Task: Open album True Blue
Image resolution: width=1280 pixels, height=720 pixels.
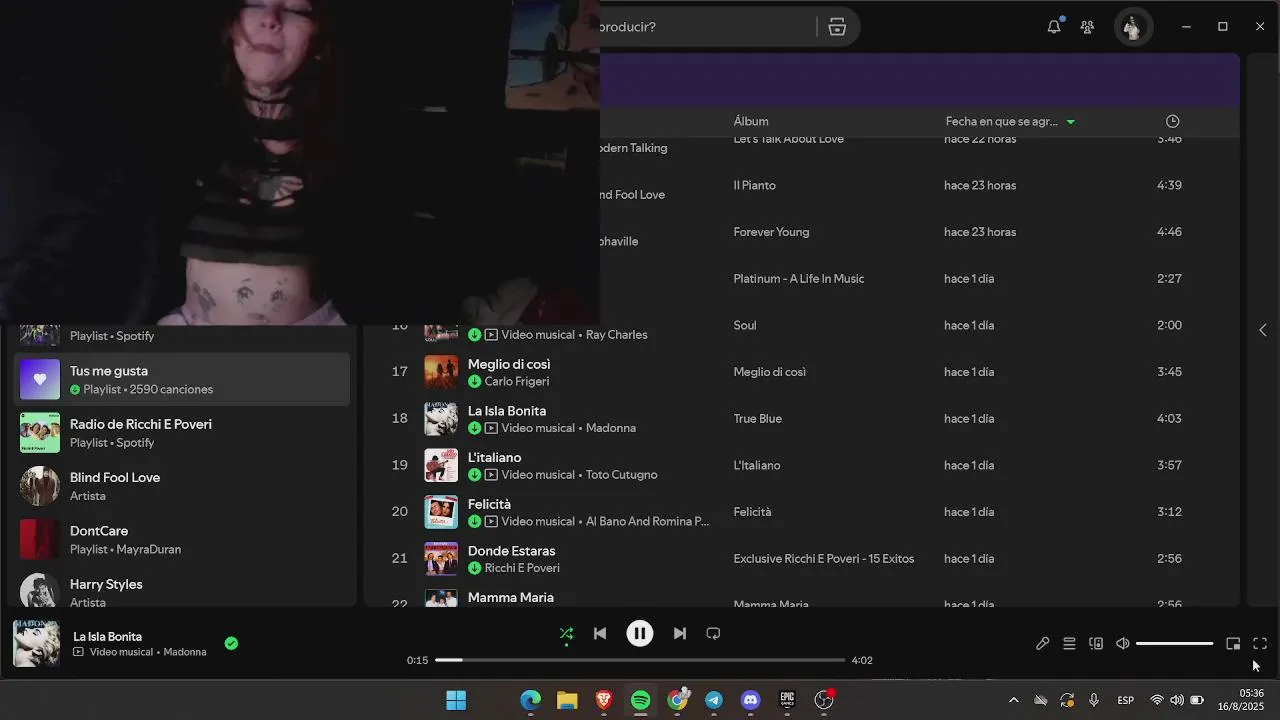Action: tap(758, 419)
